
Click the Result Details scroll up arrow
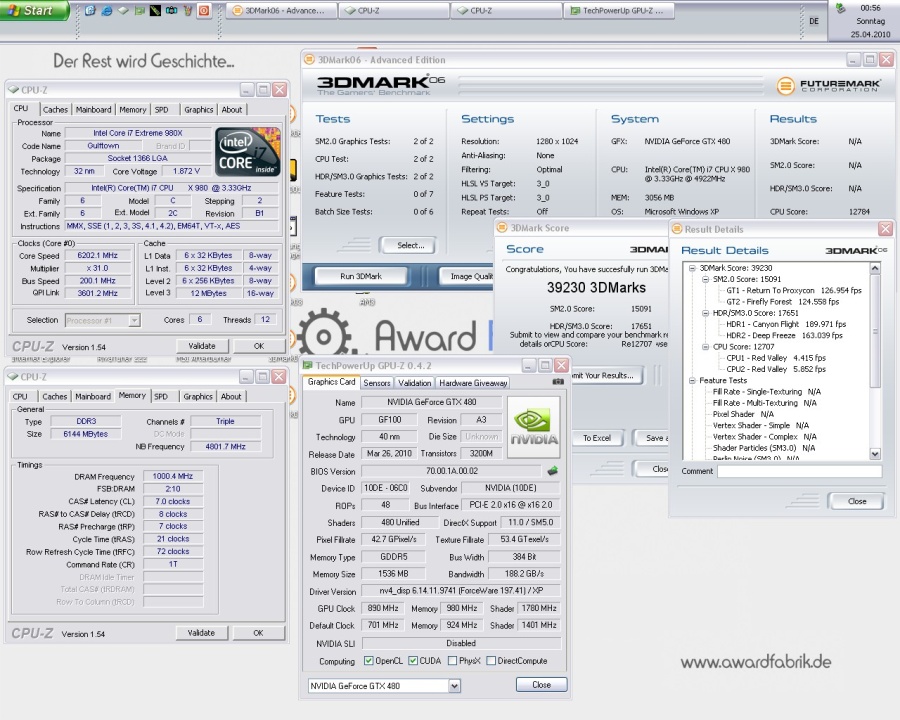click(875, 268)
